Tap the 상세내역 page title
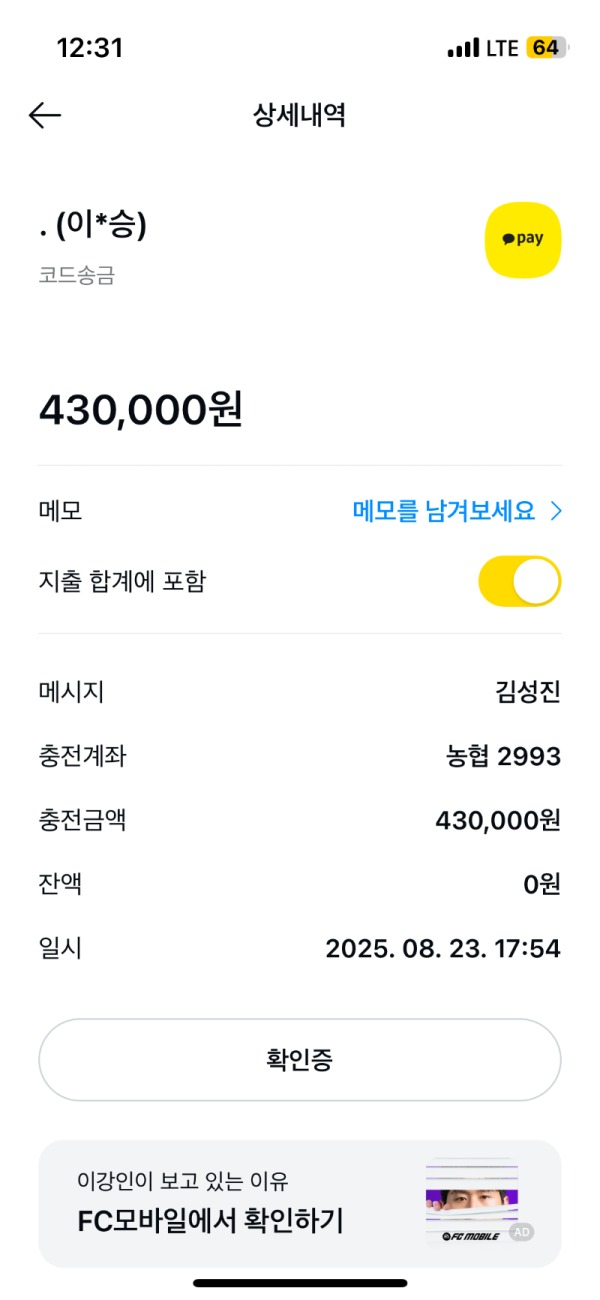The height and width of the screenshot is (1300, 600). click(x=300, y=116)
